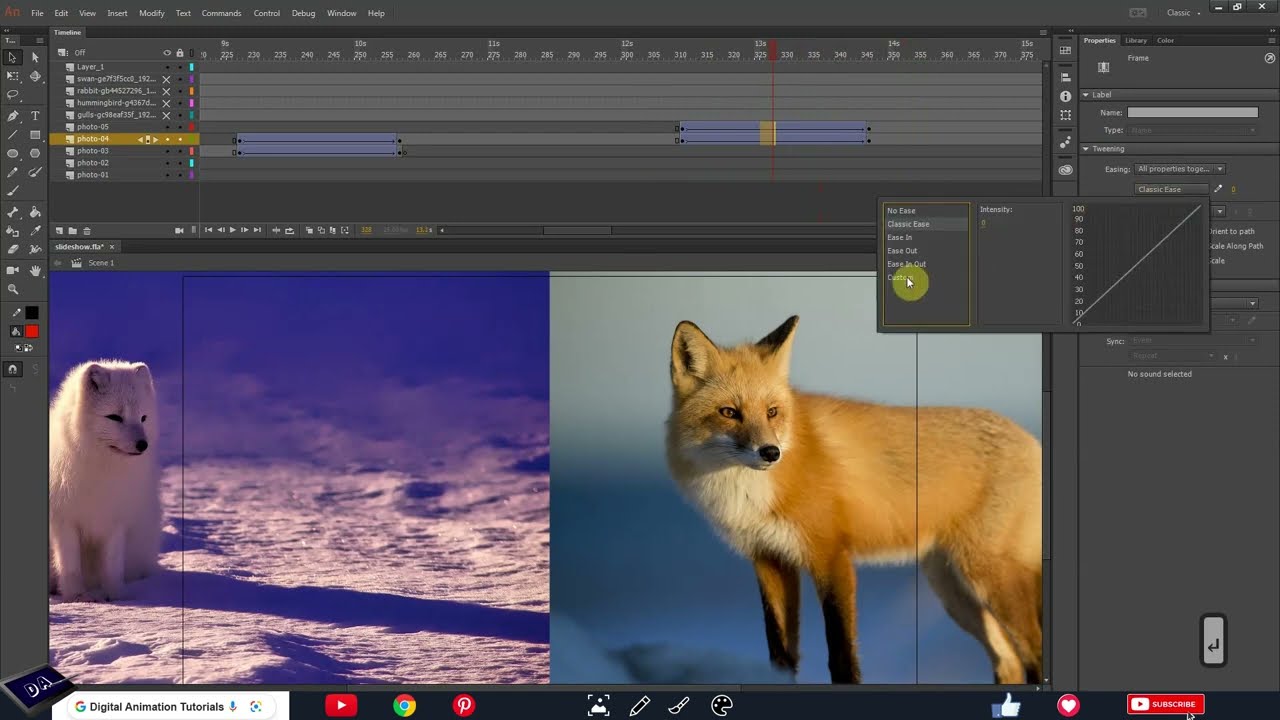Select the Text tool
1280x720 pixels.
coord(35,116)
